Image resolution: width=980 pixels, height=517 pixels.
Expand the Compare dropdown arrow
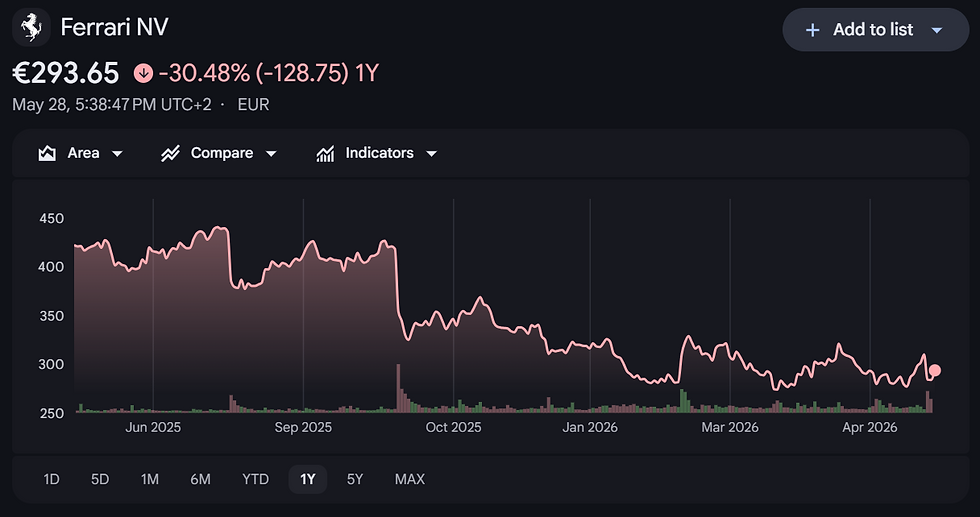[x=271, y=154]
